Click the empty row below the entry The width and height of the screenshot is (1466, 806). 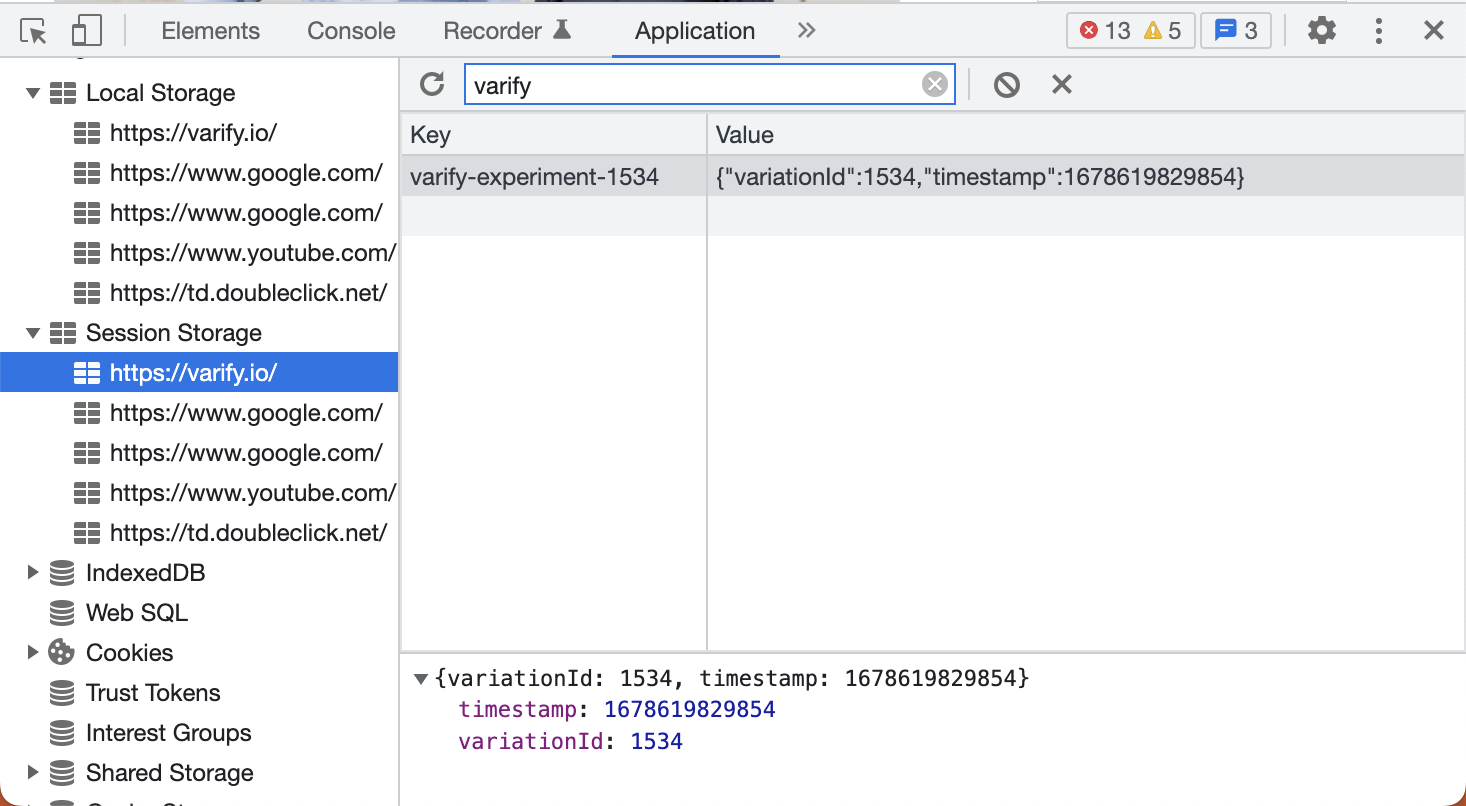pos(933,216)
